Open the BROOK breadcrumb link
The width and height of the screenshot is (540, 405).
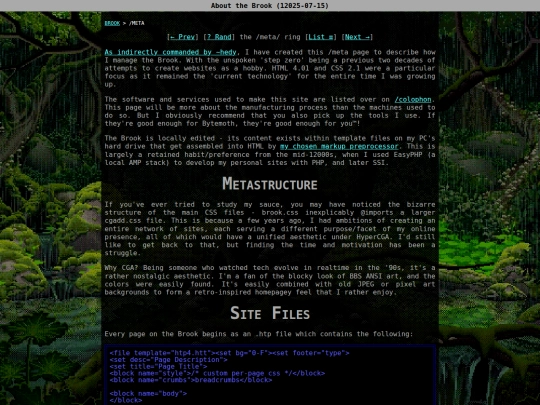click(x=112, y=23)
